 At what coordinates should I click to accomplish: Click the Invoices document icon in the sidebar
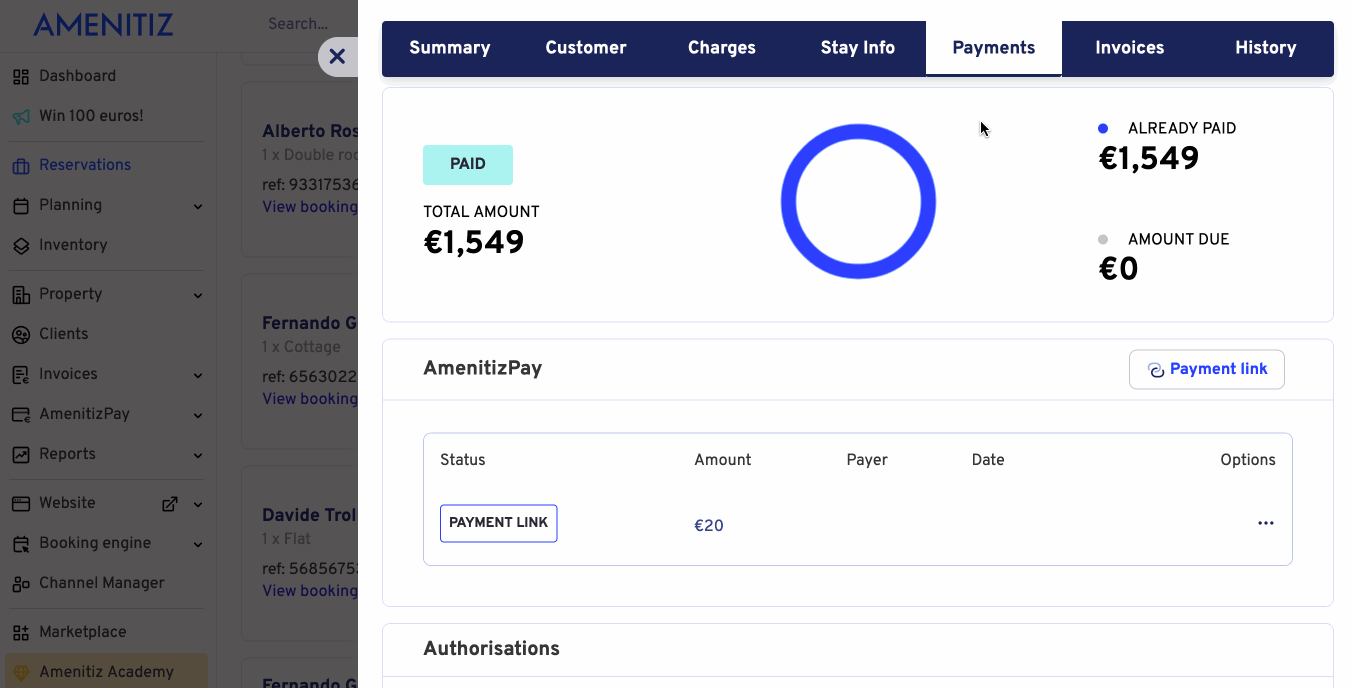click(21, 374)
